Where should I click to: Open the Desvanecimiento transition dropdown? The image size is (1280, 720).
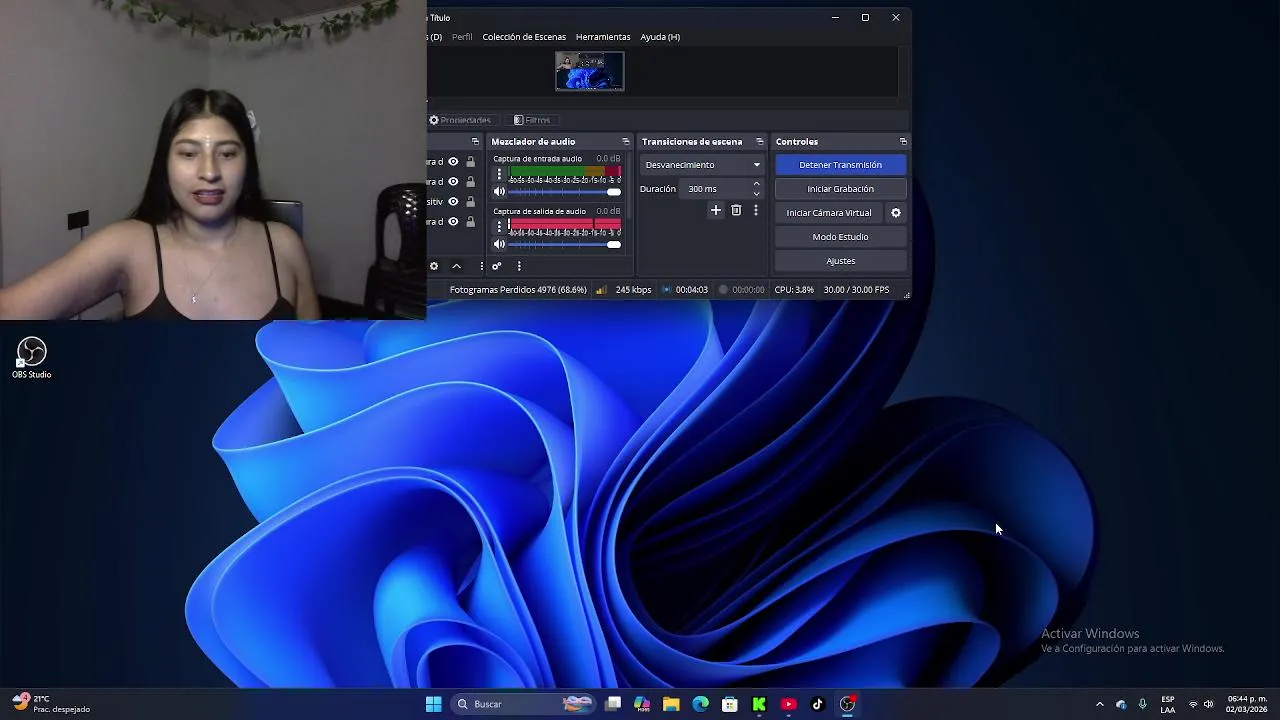click(702, 165)
